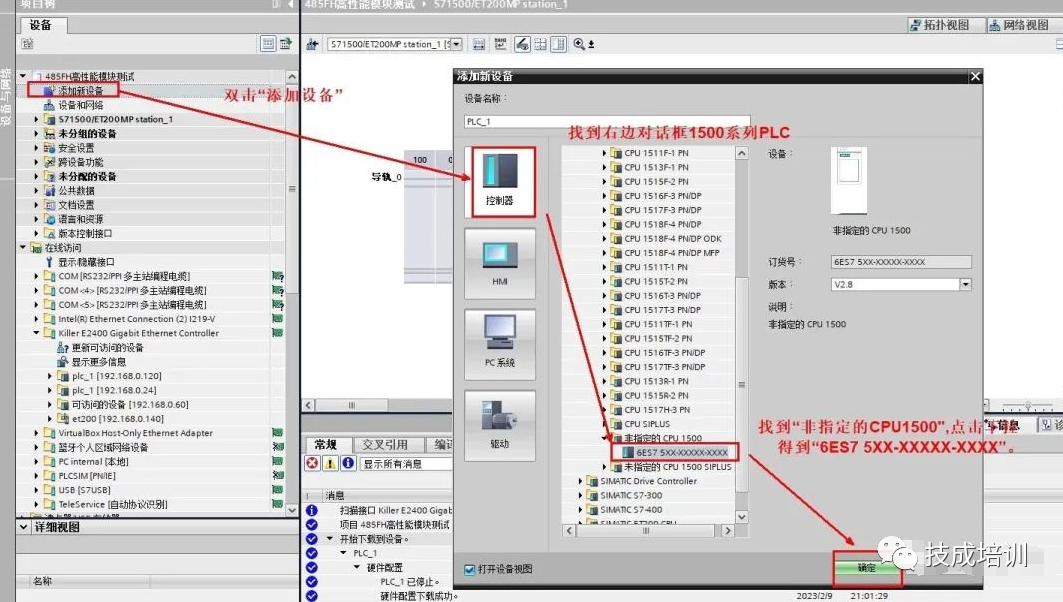Screen dimensions: 1063x602
Task: Expand CPU 1518F-4 PN/DP folder
Action: coord(604,224)
